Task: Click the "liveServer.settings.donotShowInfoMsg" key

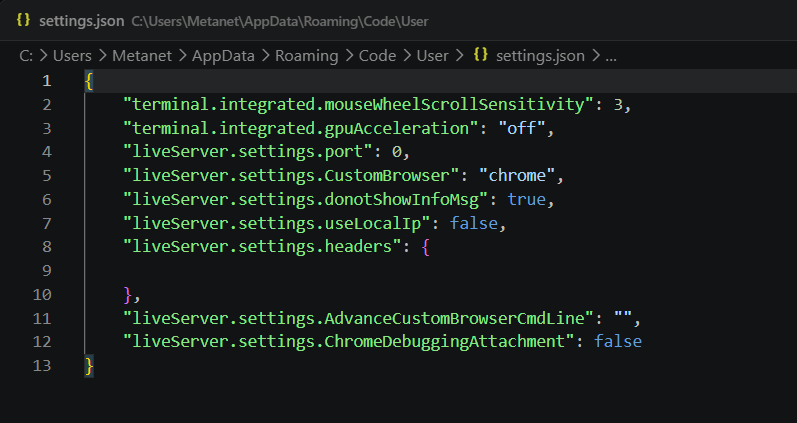Action: click(x=306, y=199)
